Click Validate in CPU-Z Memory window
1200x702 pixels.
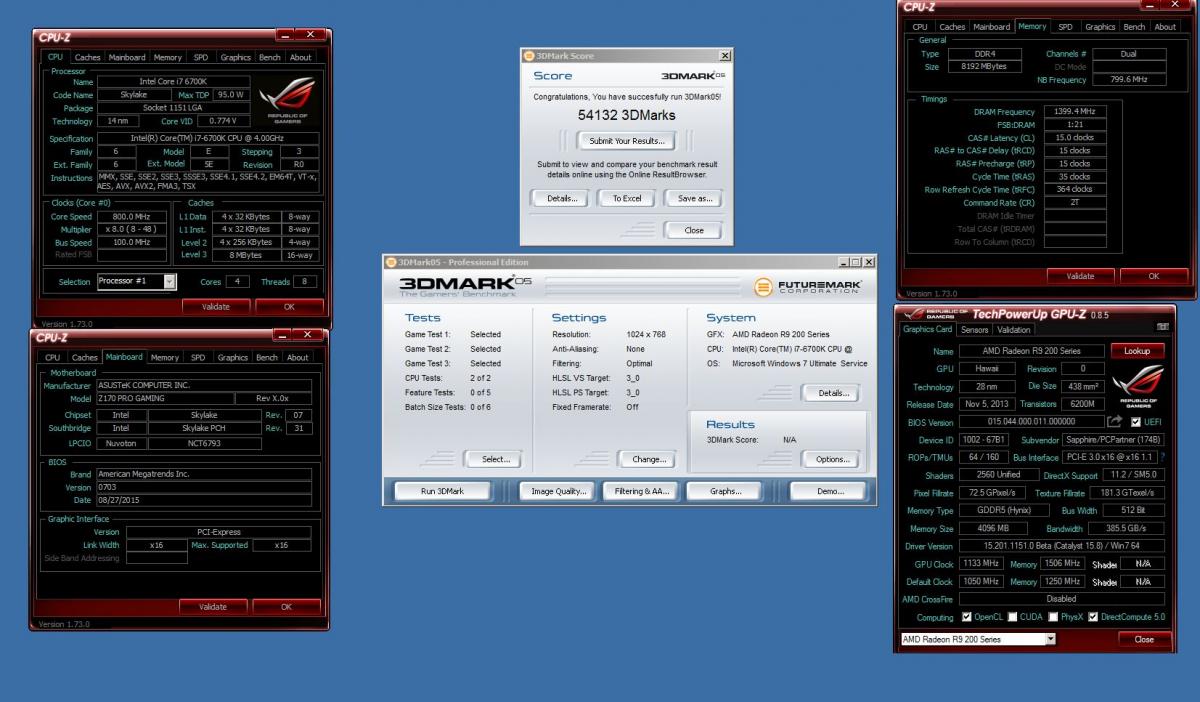pyautogui.click(x=1081, y=276)
